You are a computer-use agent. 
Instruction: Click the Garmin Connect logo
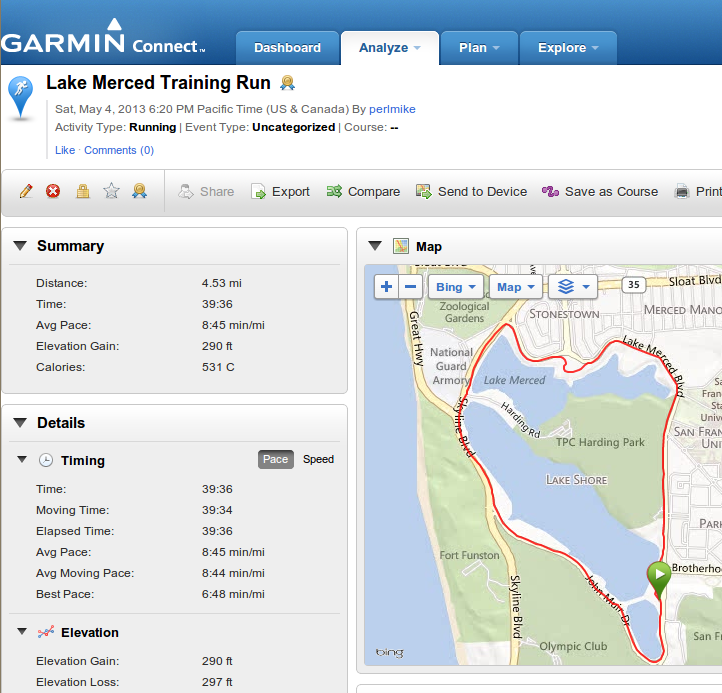click(x=103, y=37)
